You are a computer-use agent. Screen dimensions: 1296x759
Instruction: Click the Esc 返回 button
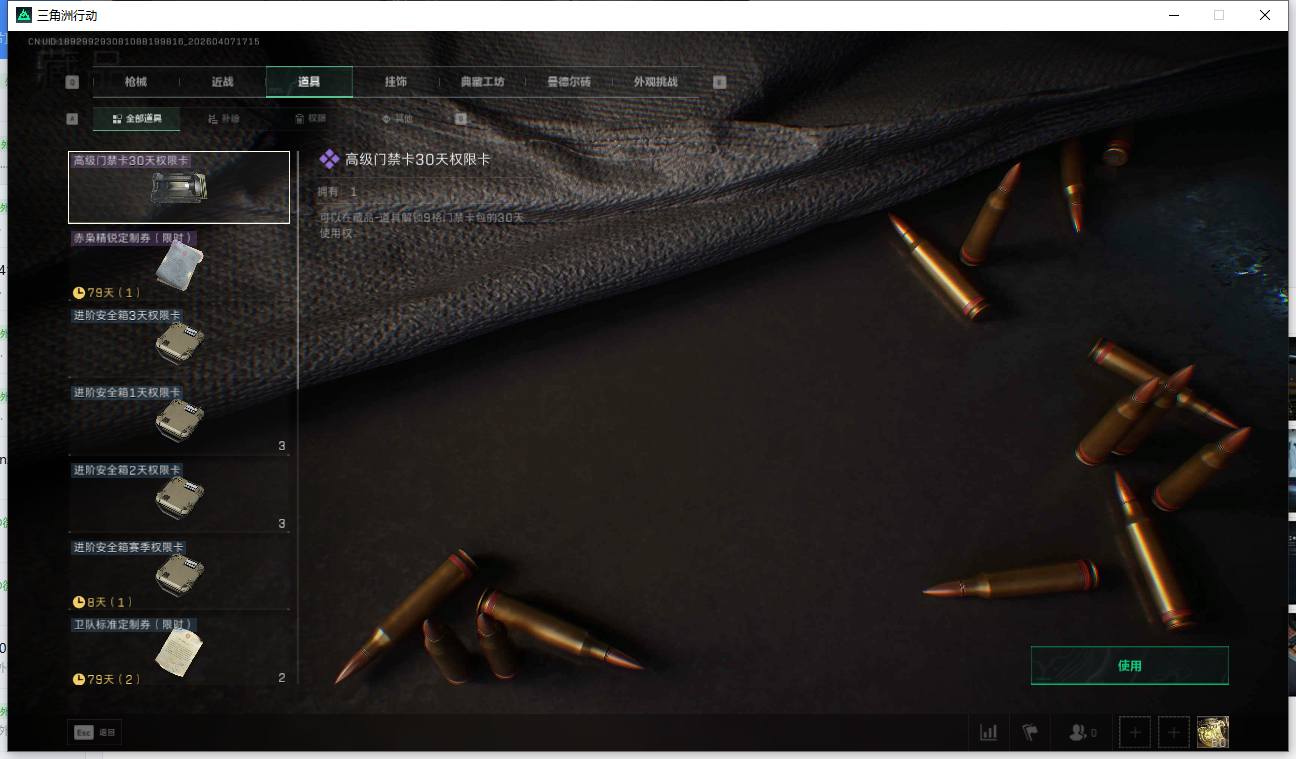(x=95, y=732)
